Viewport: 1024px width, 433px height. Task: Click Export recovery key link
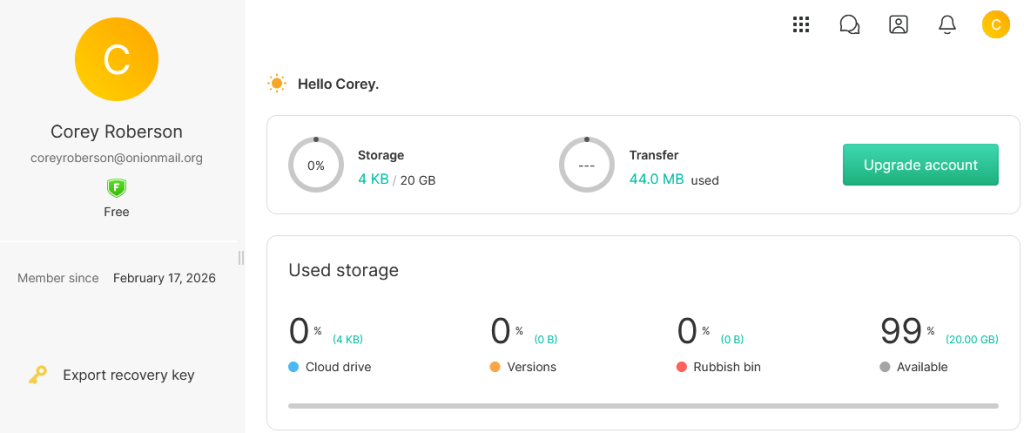coord(128,375)
